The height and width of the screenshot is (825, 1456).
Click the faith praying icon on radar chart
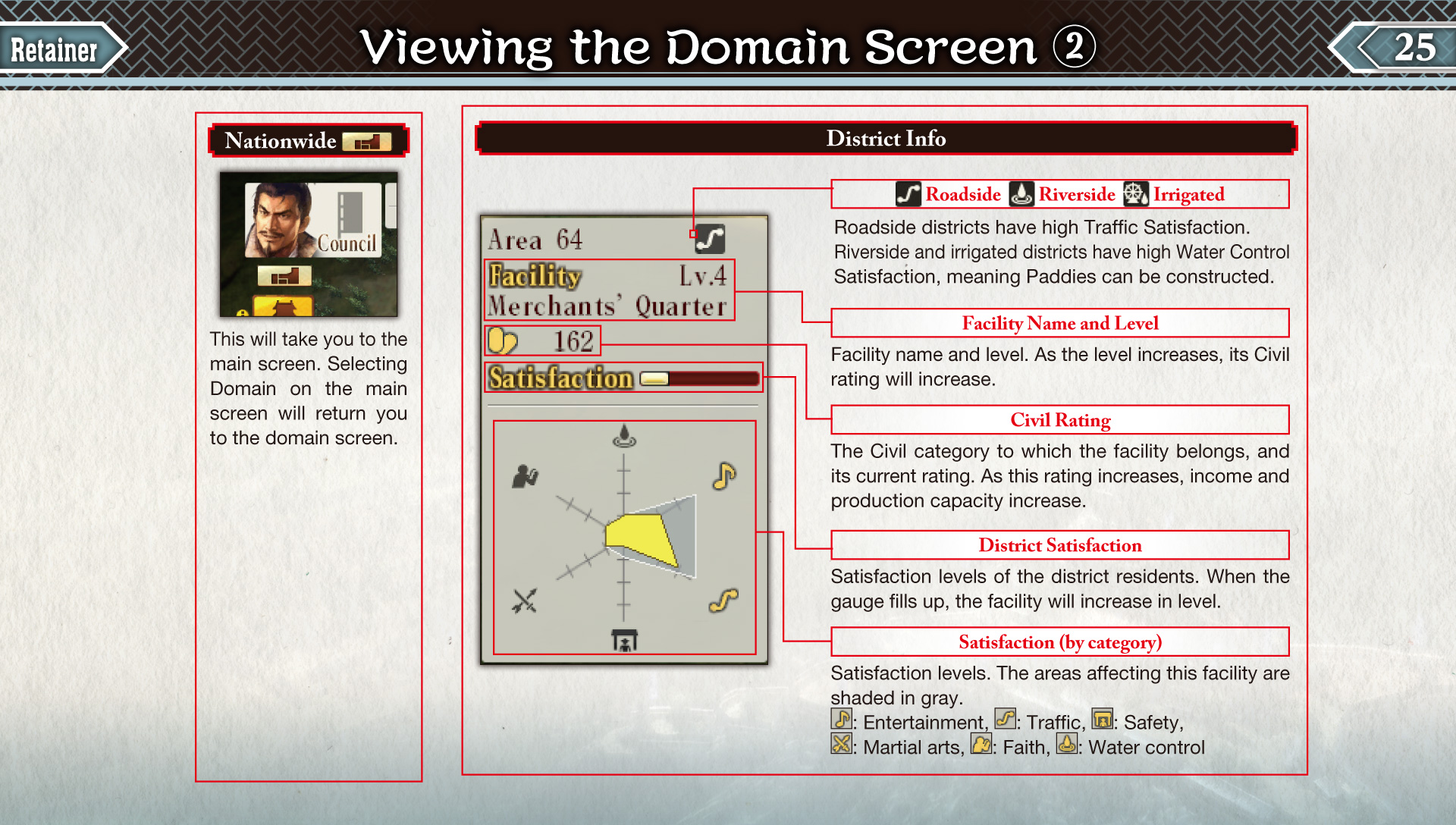click(525, 476)
